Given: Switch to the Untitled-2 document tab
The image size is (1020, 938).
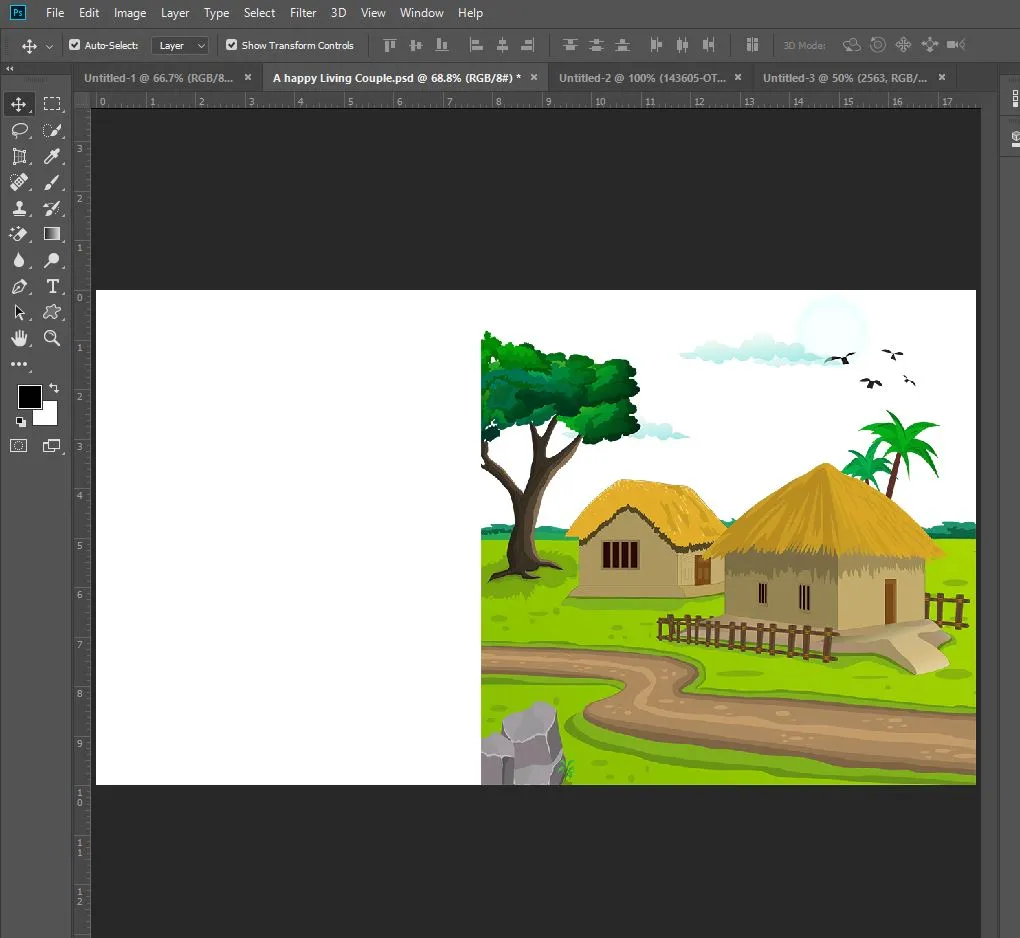Looking at the screenshot, I should (642, 77).
